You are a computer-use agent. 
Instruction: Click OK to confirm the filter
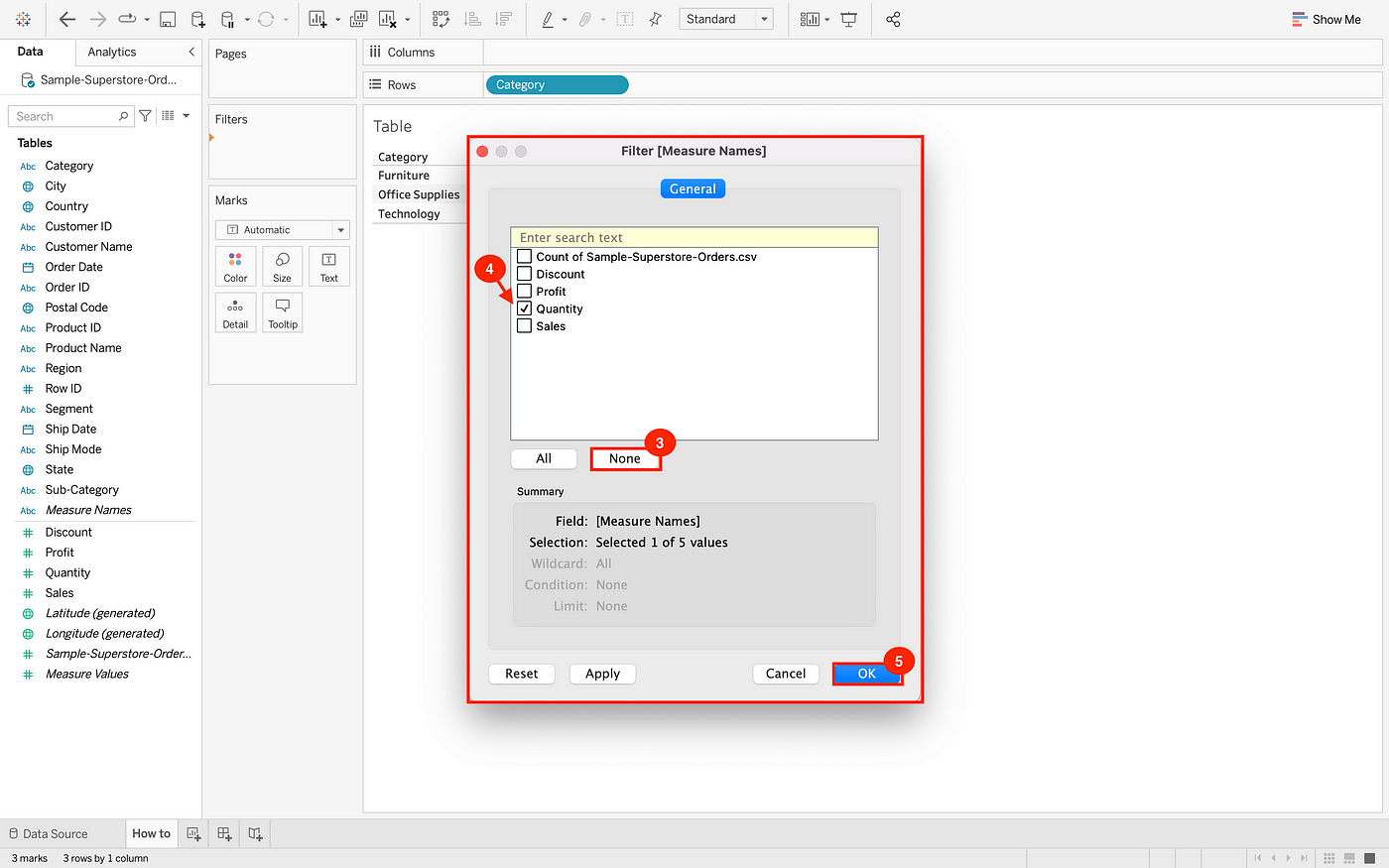(867, 674)
